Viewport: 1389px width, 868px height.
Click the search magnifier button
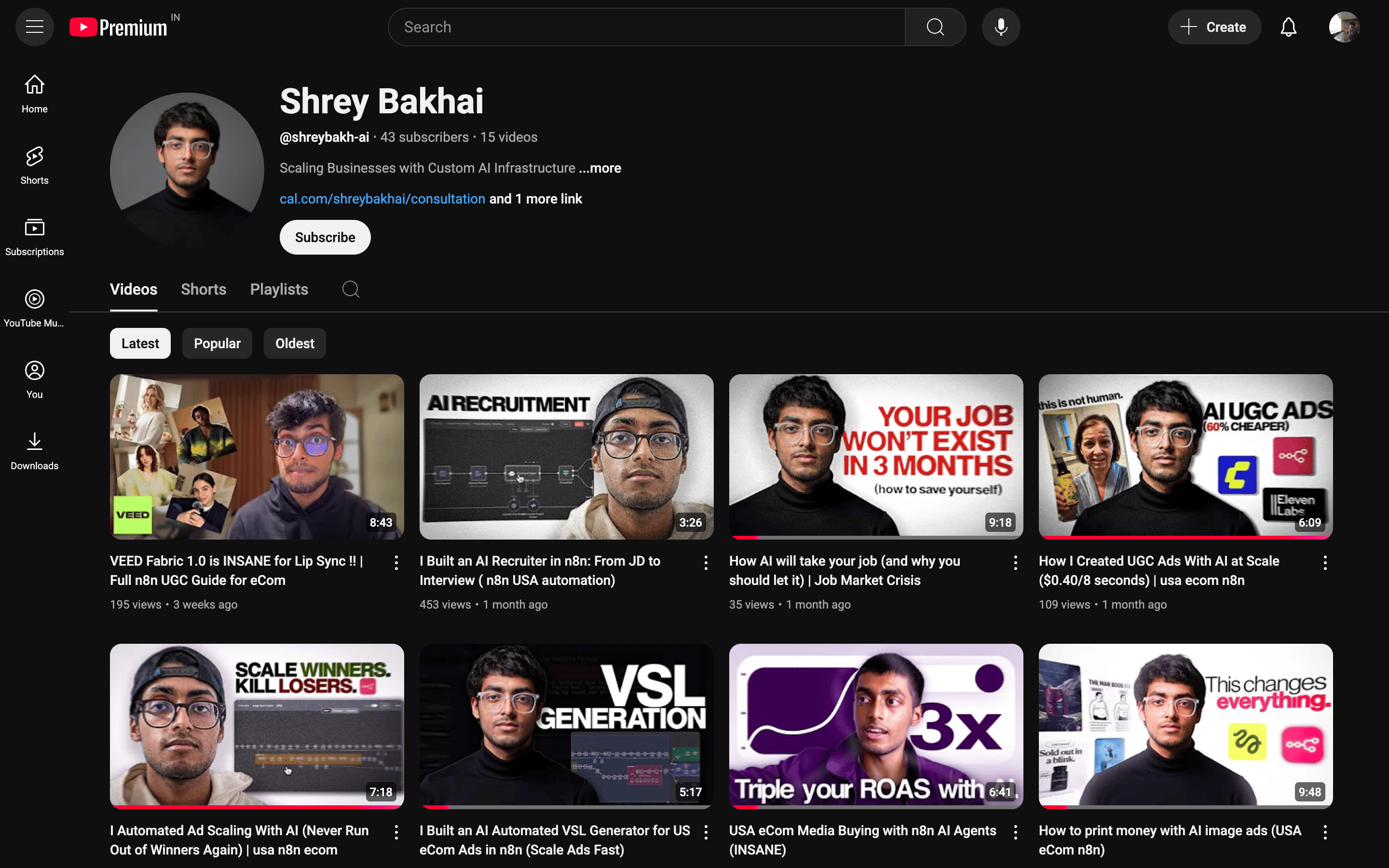[935, 27]
